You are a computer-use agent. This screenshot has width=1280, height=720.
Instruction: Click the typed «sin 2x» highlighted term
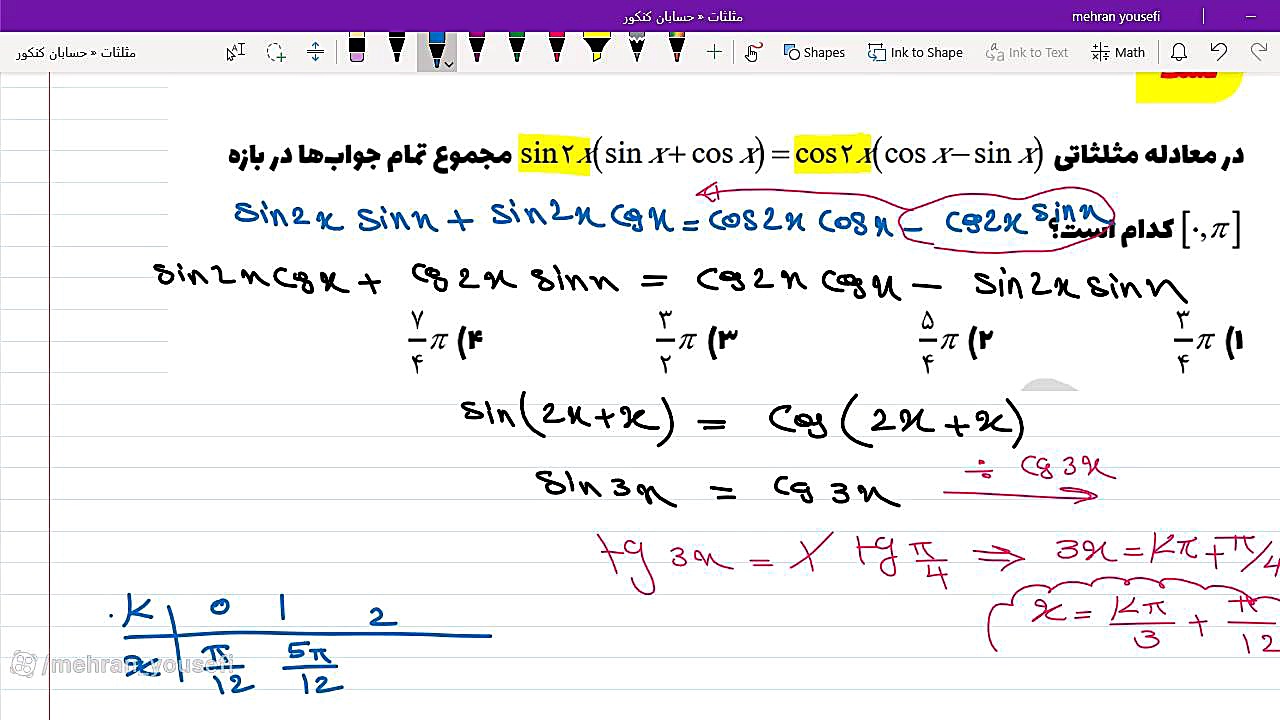tap(555, 154)
